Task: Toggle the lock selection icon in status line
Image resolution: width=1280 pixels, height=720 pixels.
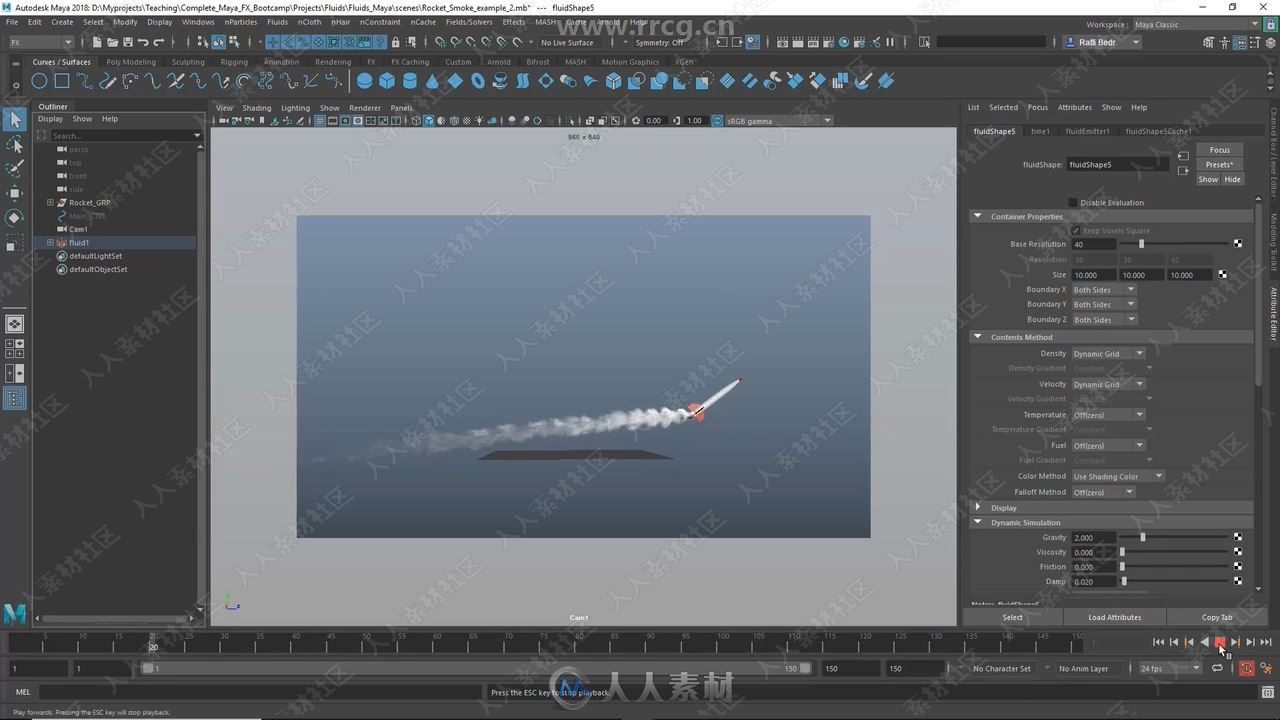Action: (396, 42)
